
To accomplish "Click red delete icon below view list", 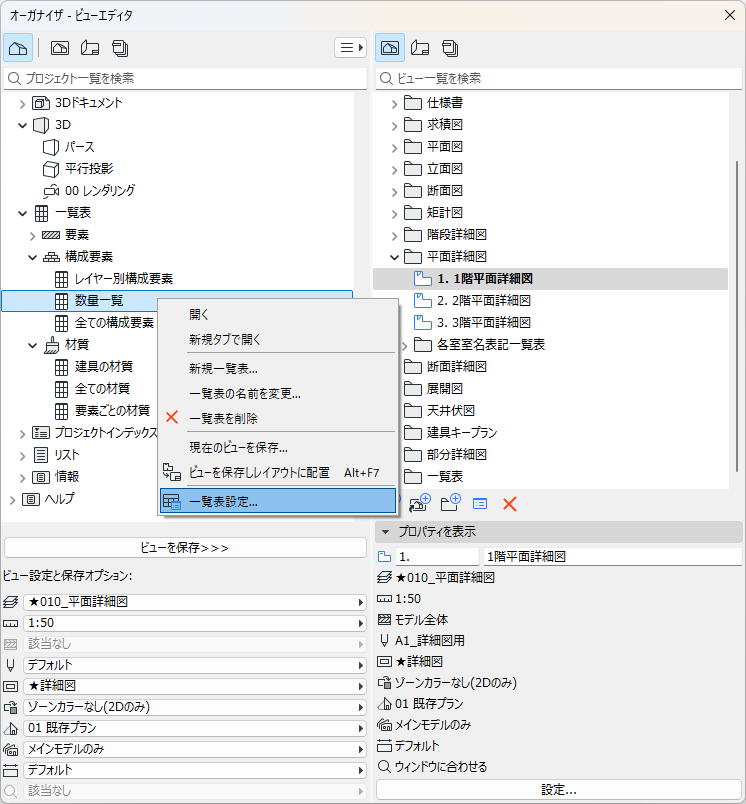I will tap(510, 504).
